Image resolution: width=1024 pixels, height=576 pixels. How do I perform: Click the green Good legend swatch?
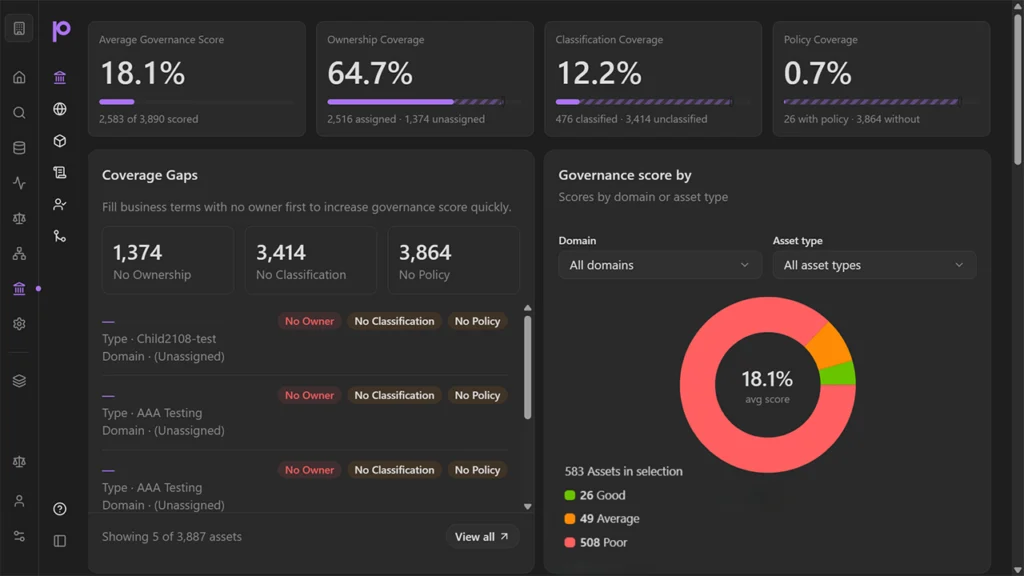[569, 496]
